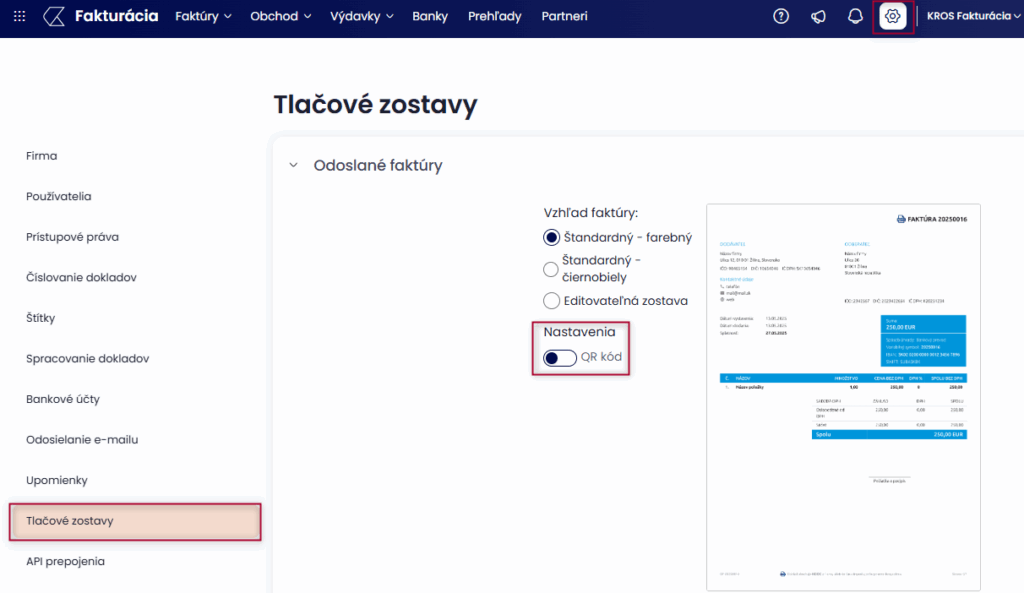Toggle the QR kód switch
This screenshot has height=593, width=1024.
pyautogui.click(x=560, y=358)
